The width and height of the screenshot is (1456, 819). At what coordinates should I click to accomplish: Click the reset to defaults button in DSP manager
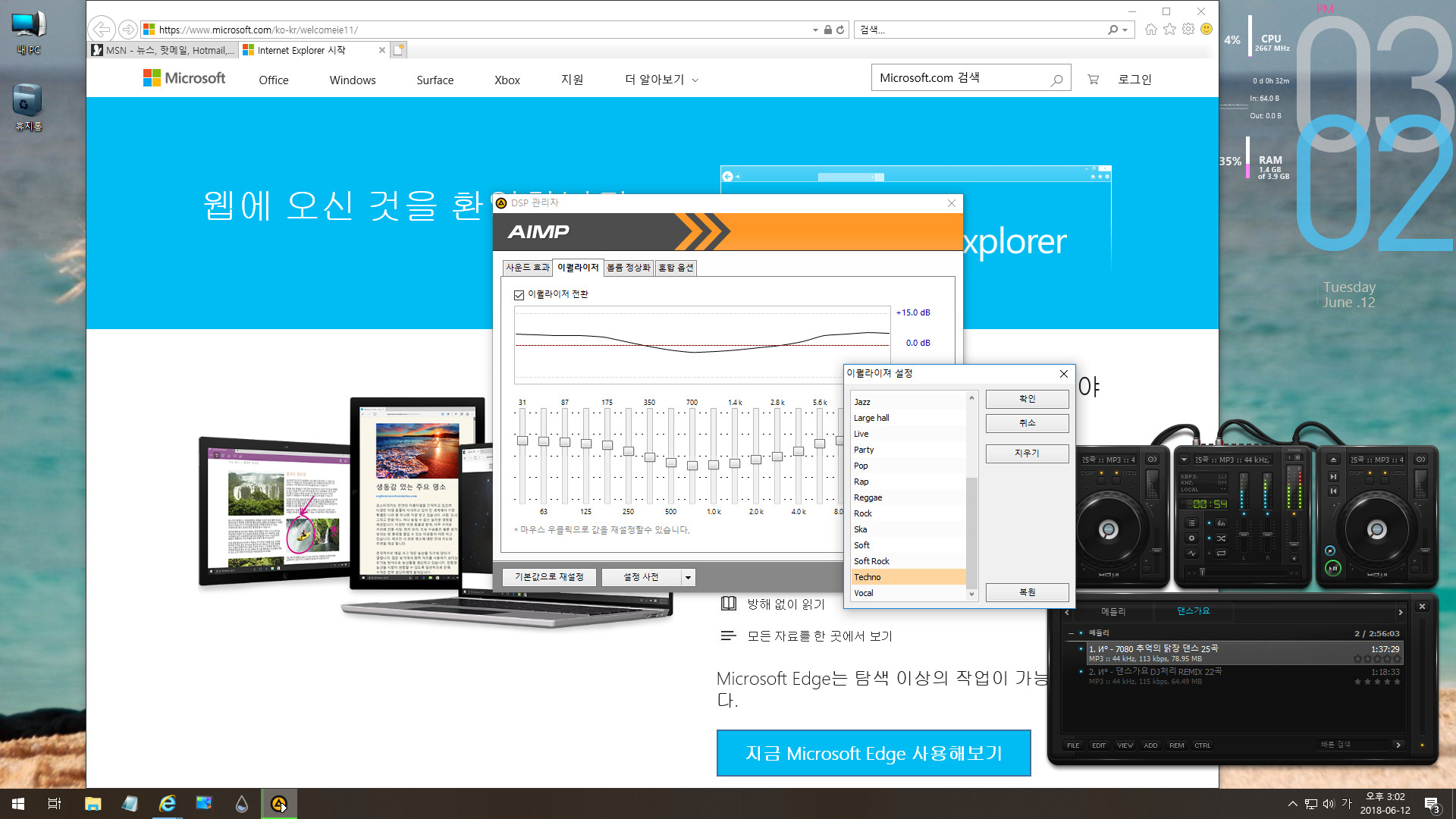(549, 577)
